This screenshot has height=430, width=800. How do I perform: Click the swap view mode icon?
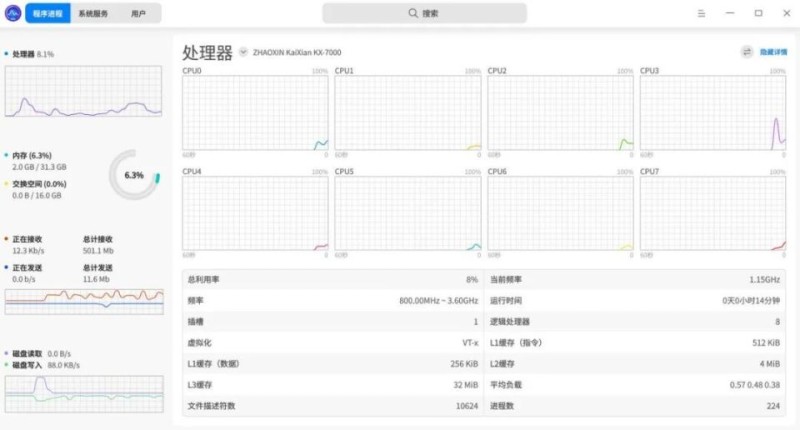(746, 52)
